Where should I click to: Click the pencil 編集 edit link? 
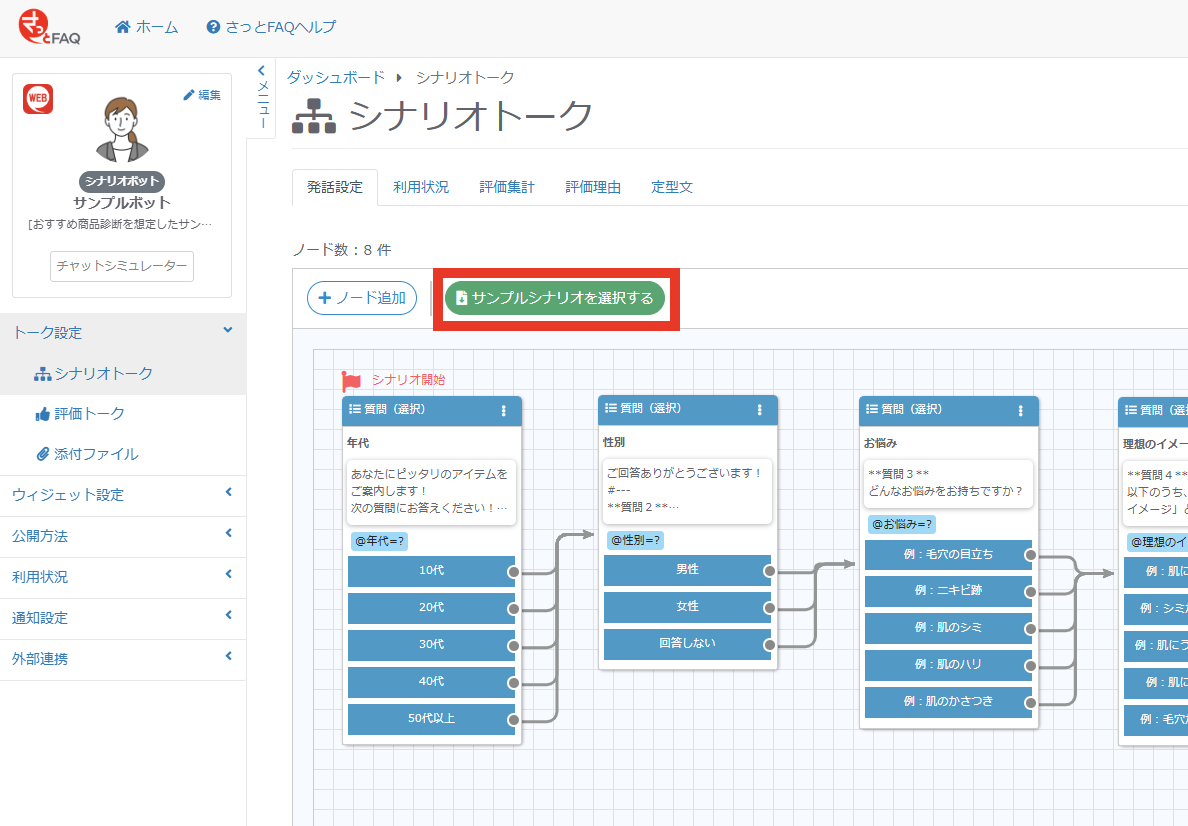click(x=202, y=95)
